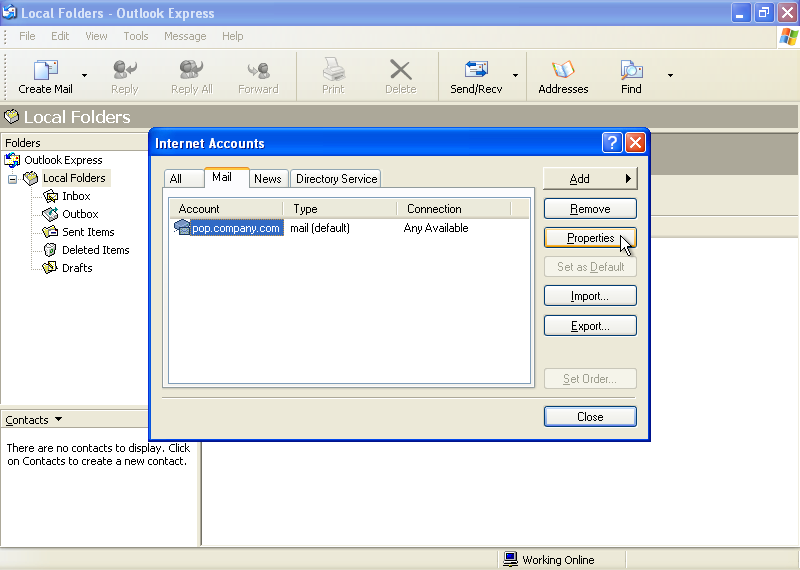Screen dimensions: 800x570
Task: Select Local Folders in the tree
Action: pos(74,178)
